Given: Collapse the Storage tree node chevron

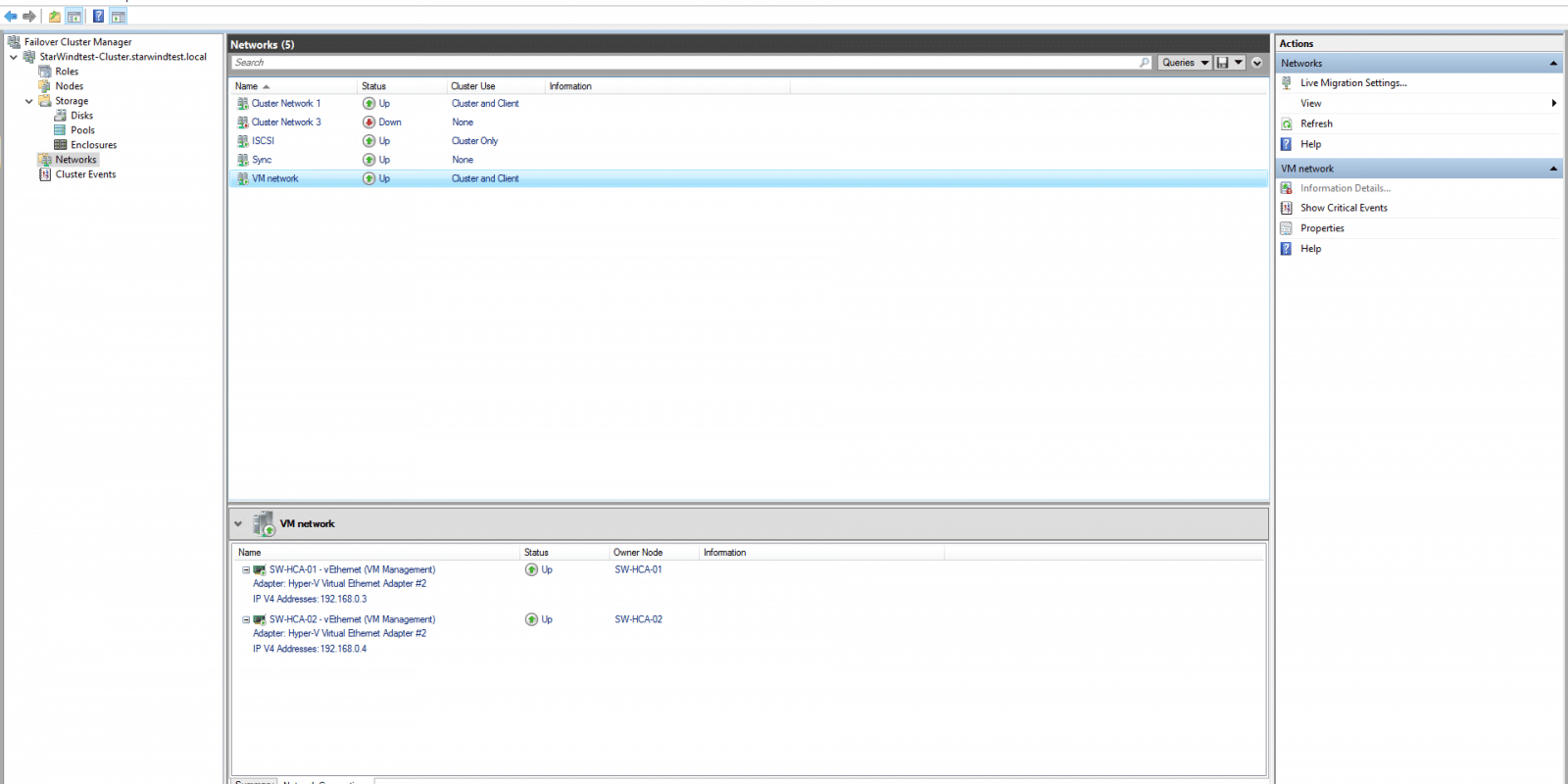Looking at the screenshot, I should pyautogui.click(x=29, y=101).
